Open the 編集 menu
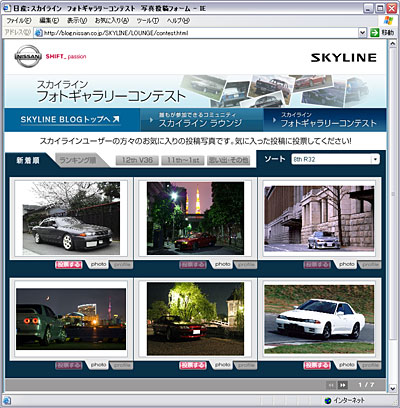The height and width of the screenshot is (408, 400). coord(49,21)
